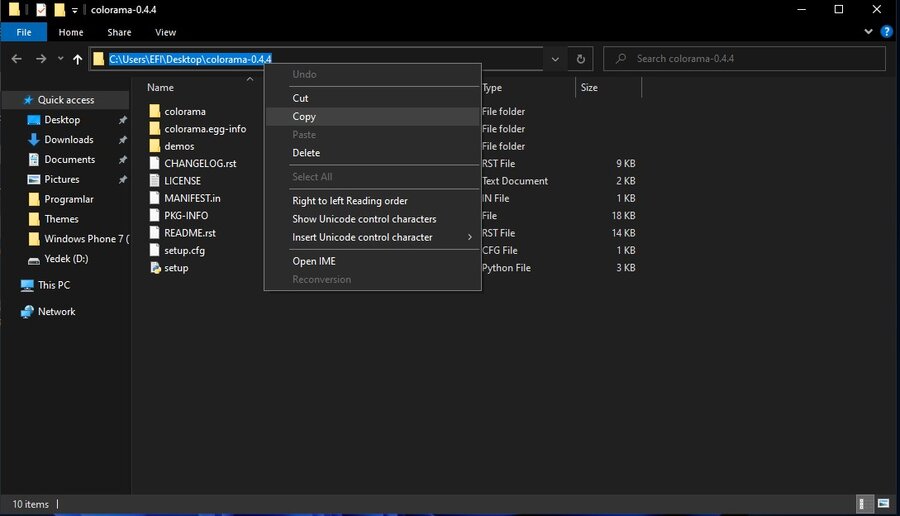
Task: Select the setup Python file icon
Action: 154,268
